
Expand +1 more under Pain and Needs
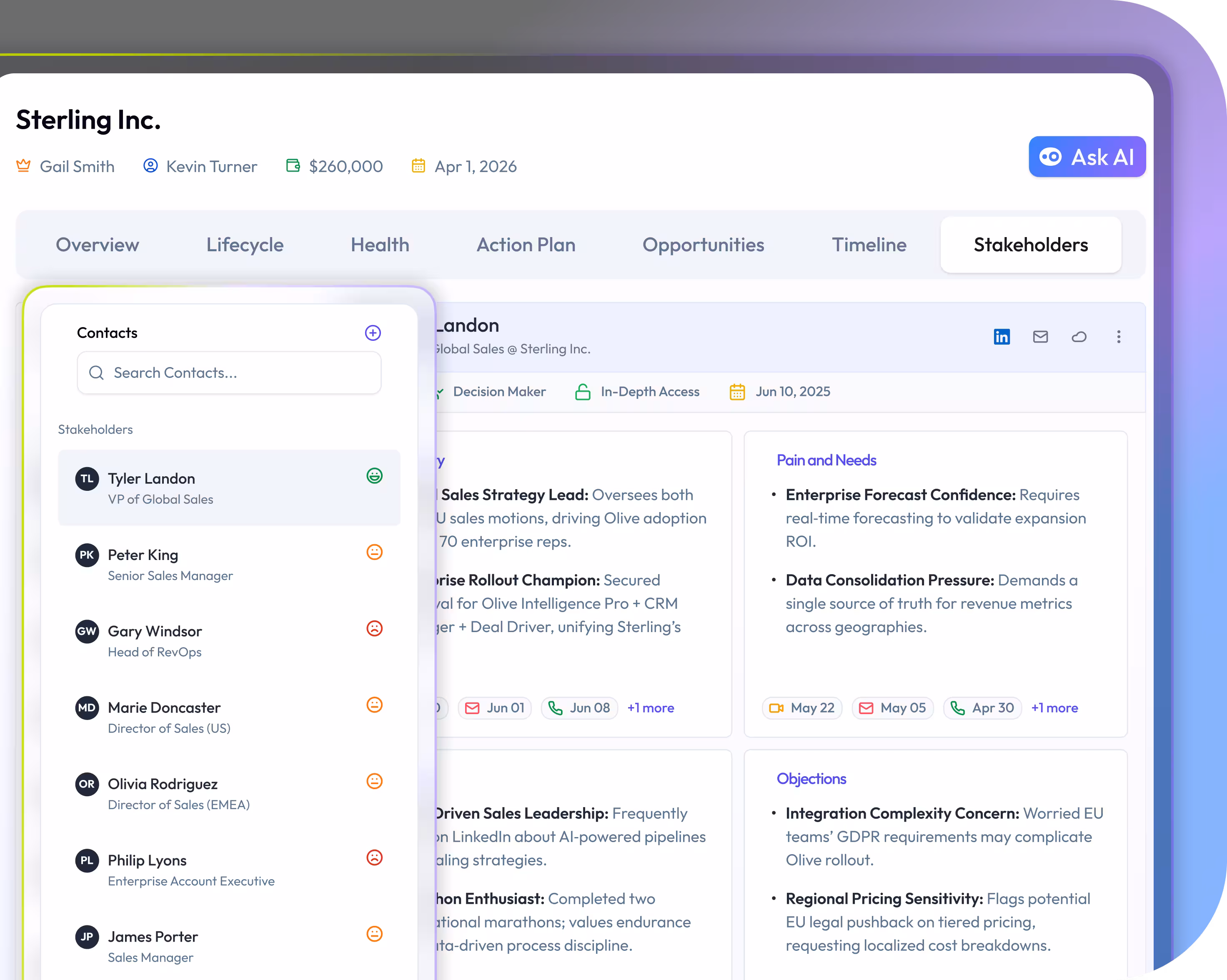[1054, 708]
